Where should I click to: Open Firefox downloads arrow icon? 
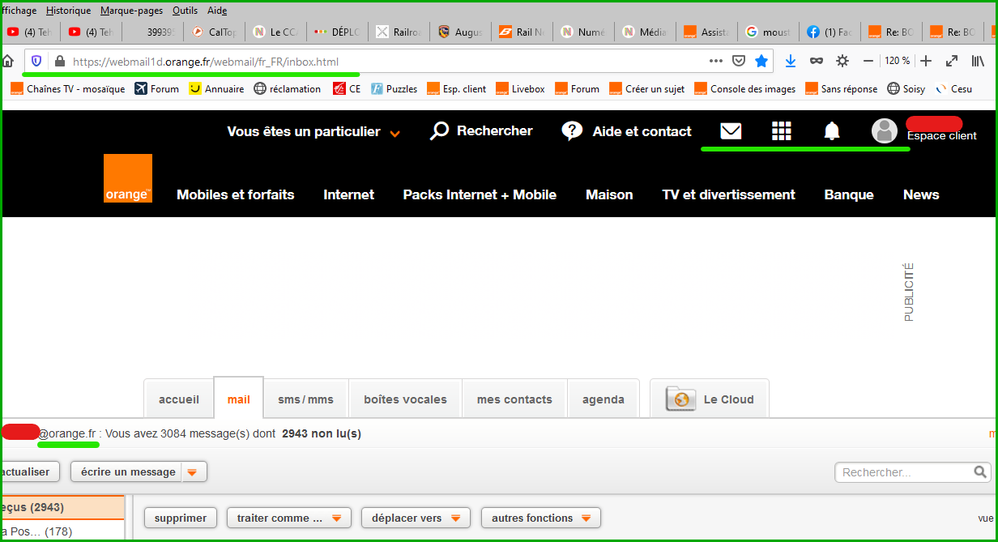coord(790,61)
